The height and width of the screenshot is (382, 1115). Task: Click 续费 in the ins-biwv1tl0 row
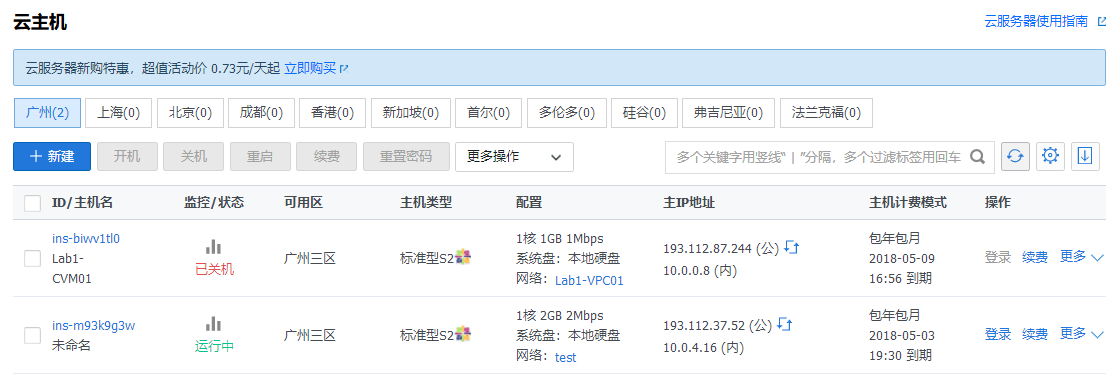(1035, 257)
